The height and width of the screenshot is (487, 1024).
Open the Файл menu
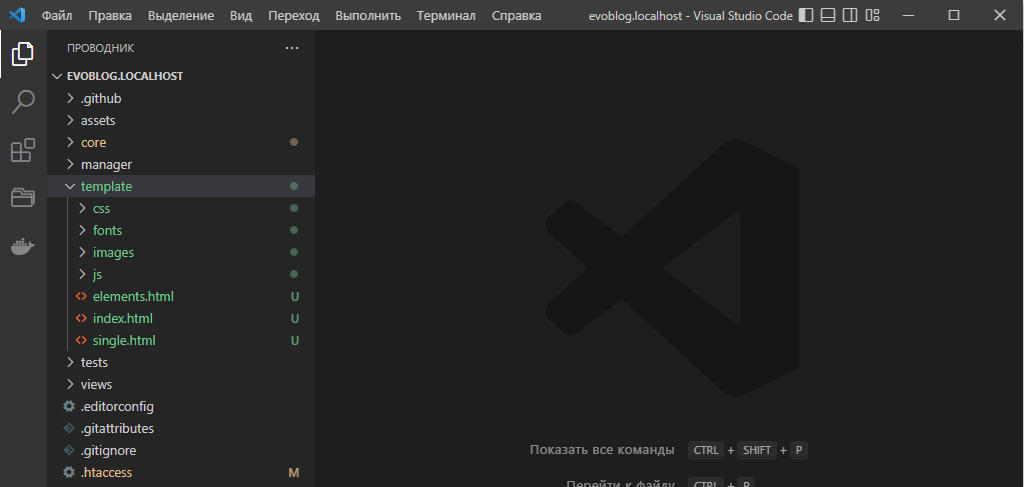56,16
